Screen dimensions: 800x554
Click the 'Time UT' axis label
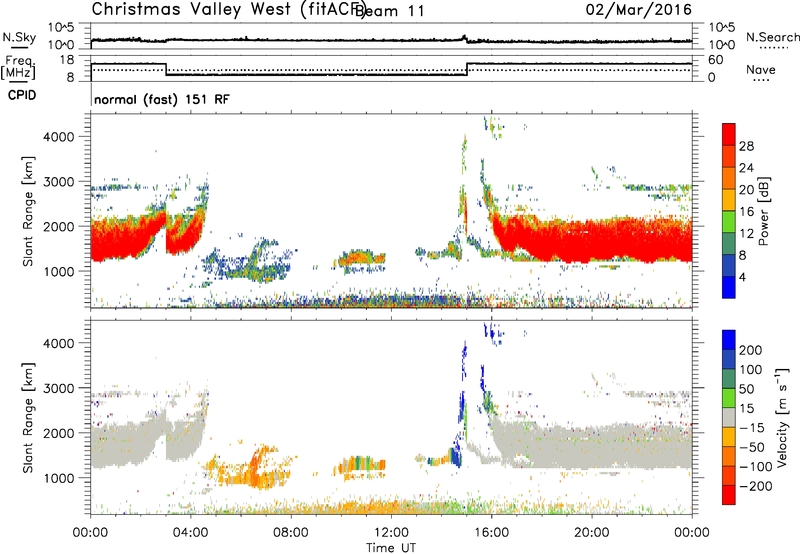pyautogui.click(x=391, y=548)
